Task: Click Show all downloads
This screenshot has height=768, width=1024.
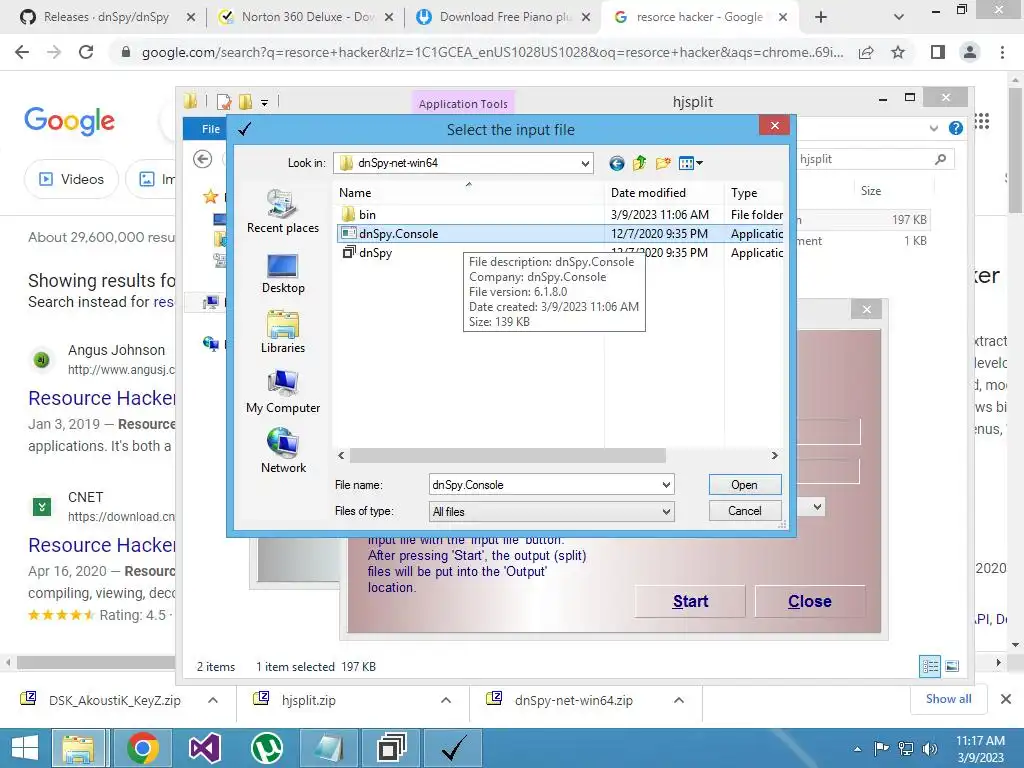Action: point(948,699)
